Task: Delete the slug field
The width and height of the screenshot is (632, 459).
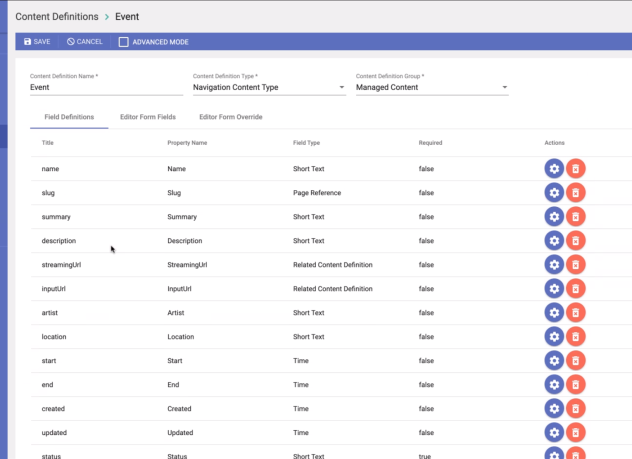Action: pyautogui.click(x=576, y=193)
